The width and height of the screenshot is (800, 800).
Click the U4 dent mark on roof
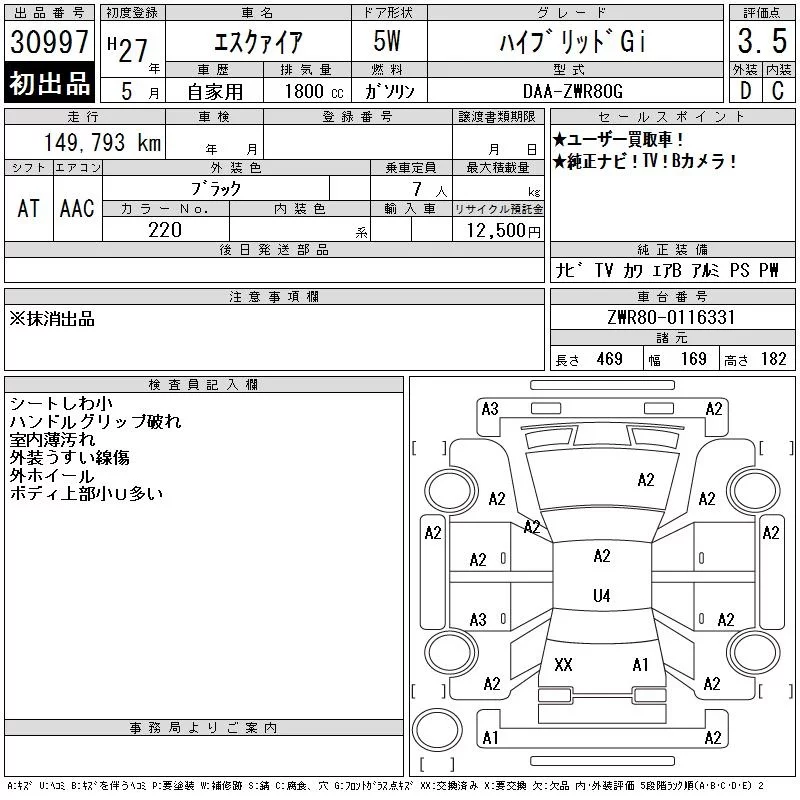(x=602, y=595)
